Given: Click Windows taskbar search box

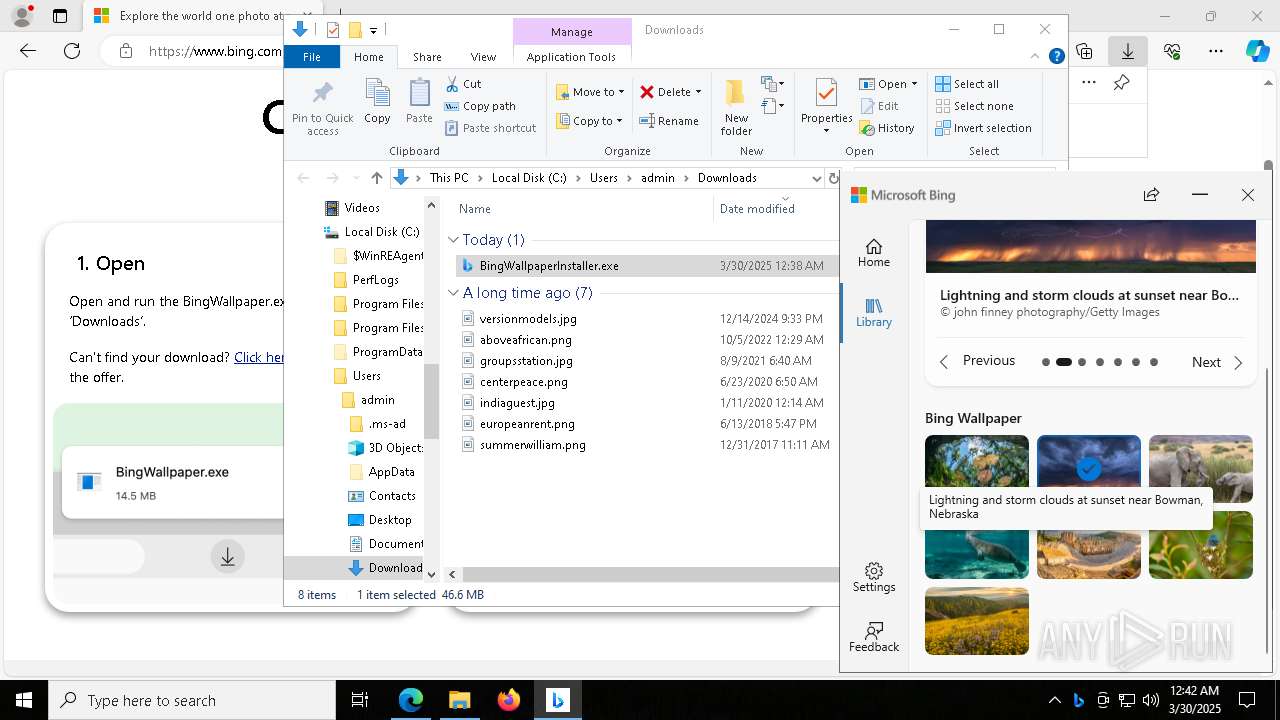Looking at the screenshot, I should [192, 700].
